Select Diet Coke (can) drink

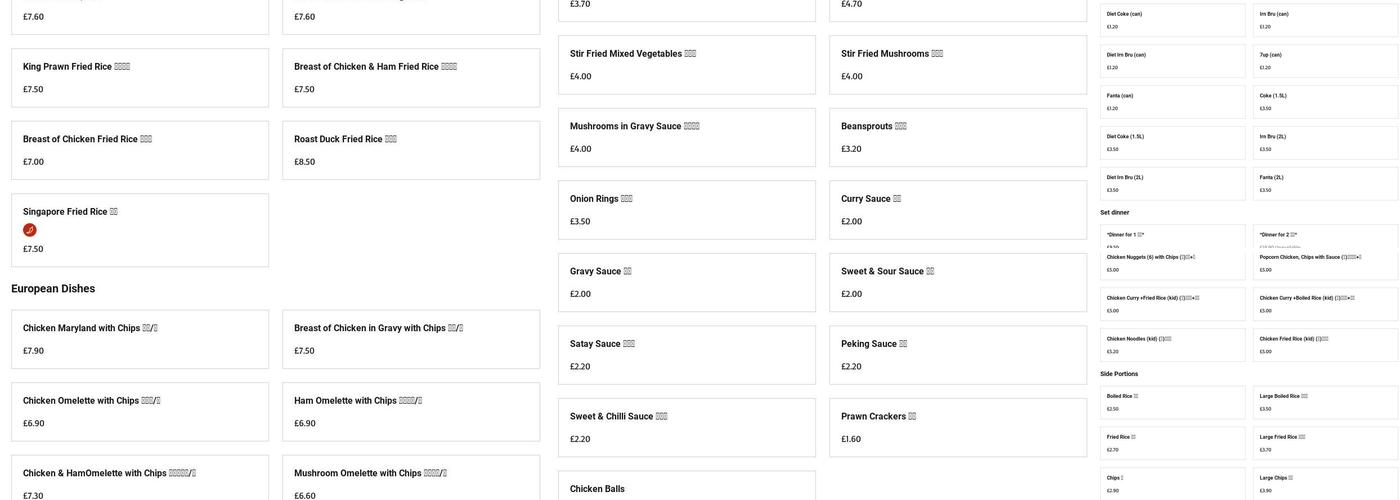[1172, 20]
